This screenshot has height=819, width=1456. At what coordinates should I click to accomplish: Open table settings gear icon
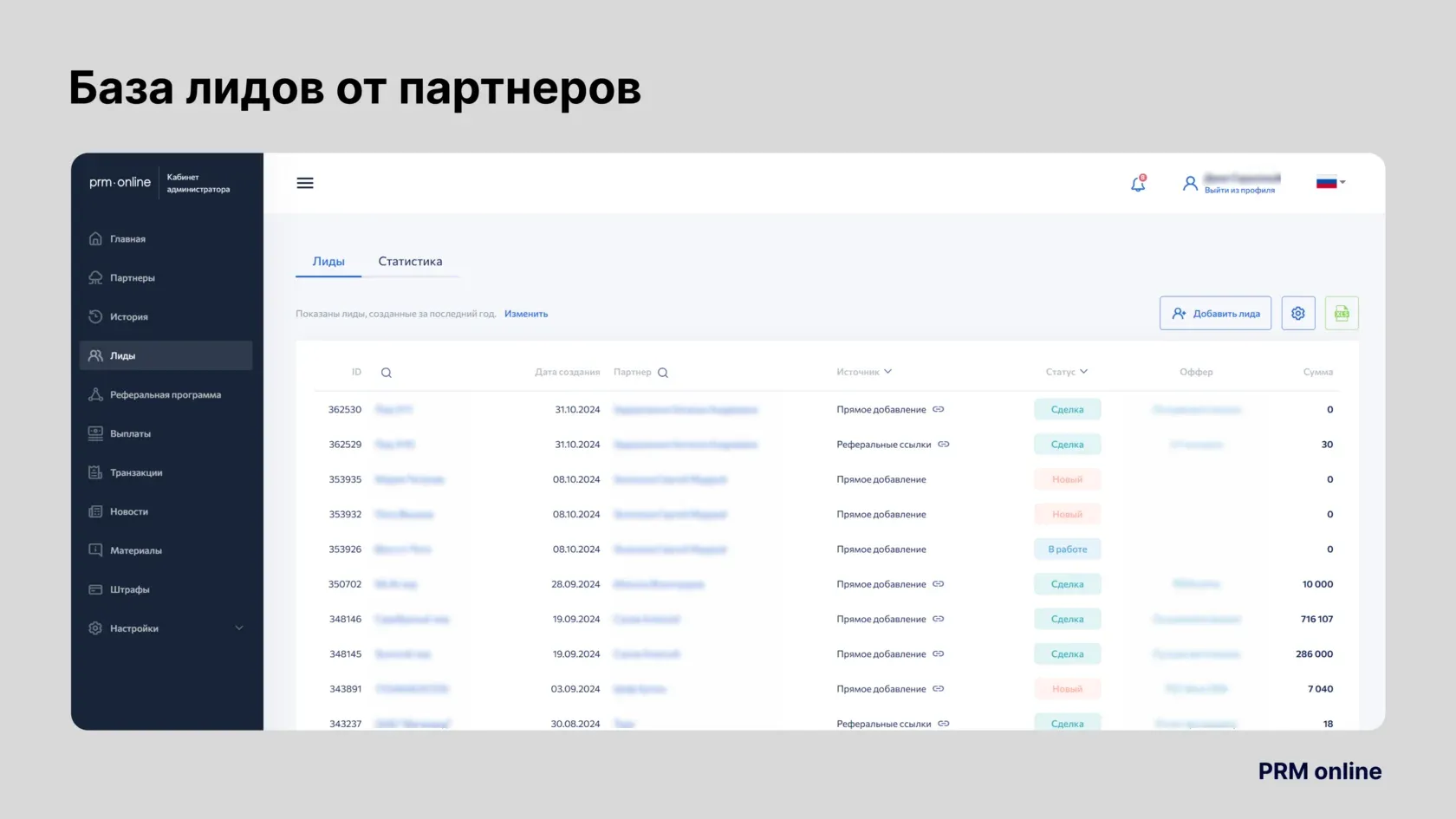point(1298,313)
